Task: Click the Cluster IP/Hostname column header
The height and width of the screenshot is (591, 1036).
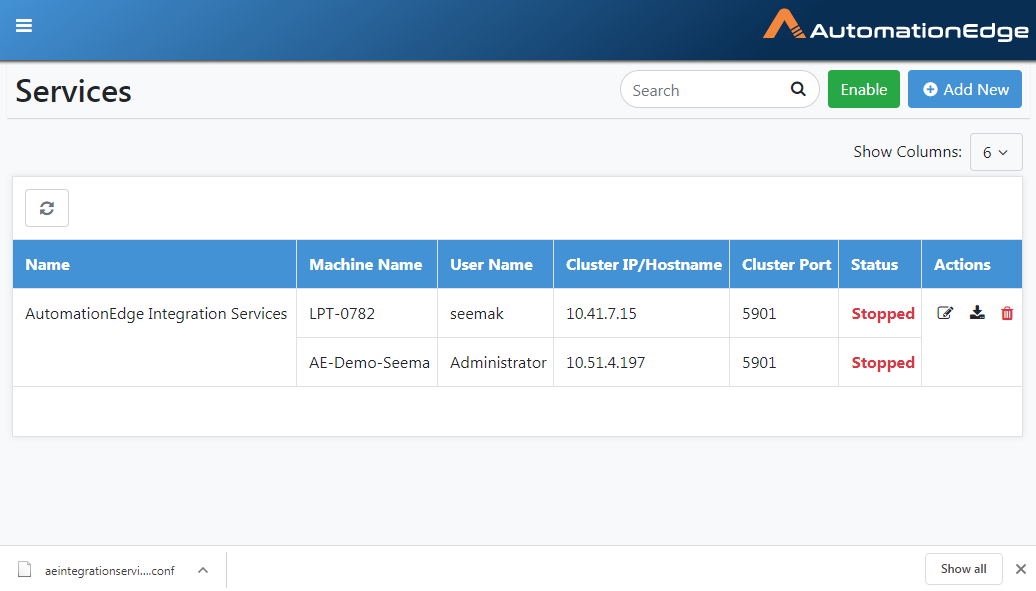Action: tap(642, 264)
